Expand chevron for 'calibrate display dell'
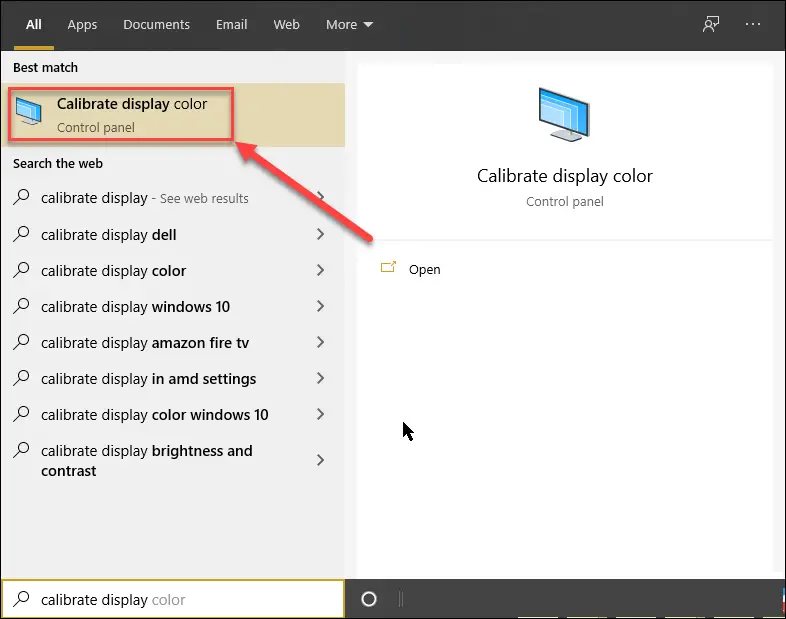Viewport: 786px width, 619px height. (320, 234)
